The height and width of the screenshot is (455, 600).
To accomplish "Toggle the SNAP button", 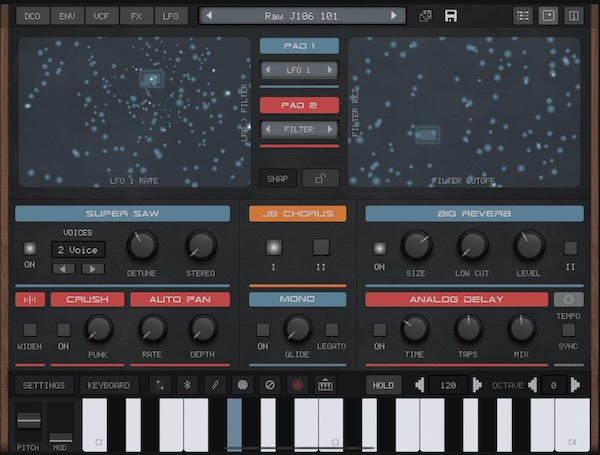I will click(x=278, y=178).
